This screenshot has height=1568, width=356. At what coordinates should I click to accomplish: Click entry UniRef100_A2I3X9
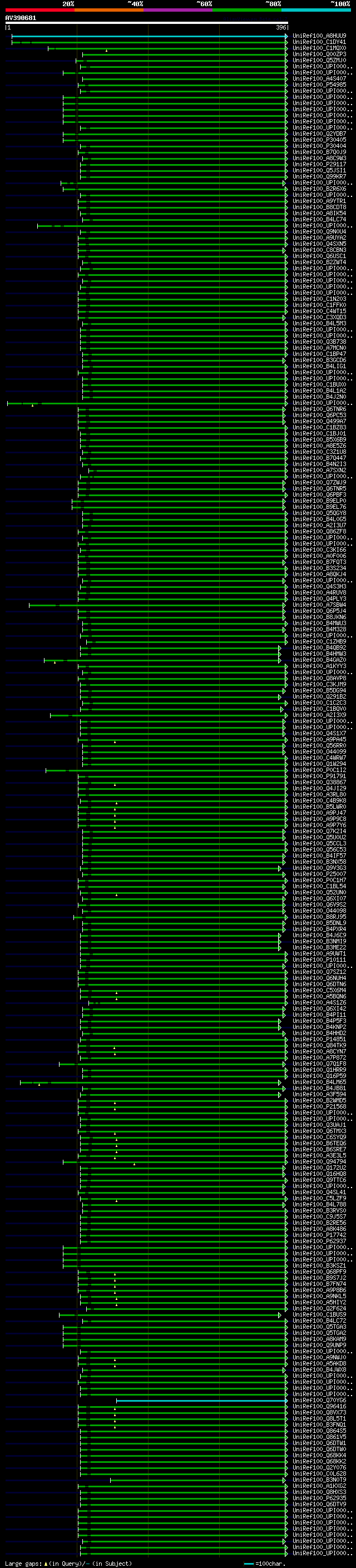click(x=319, y=715)
